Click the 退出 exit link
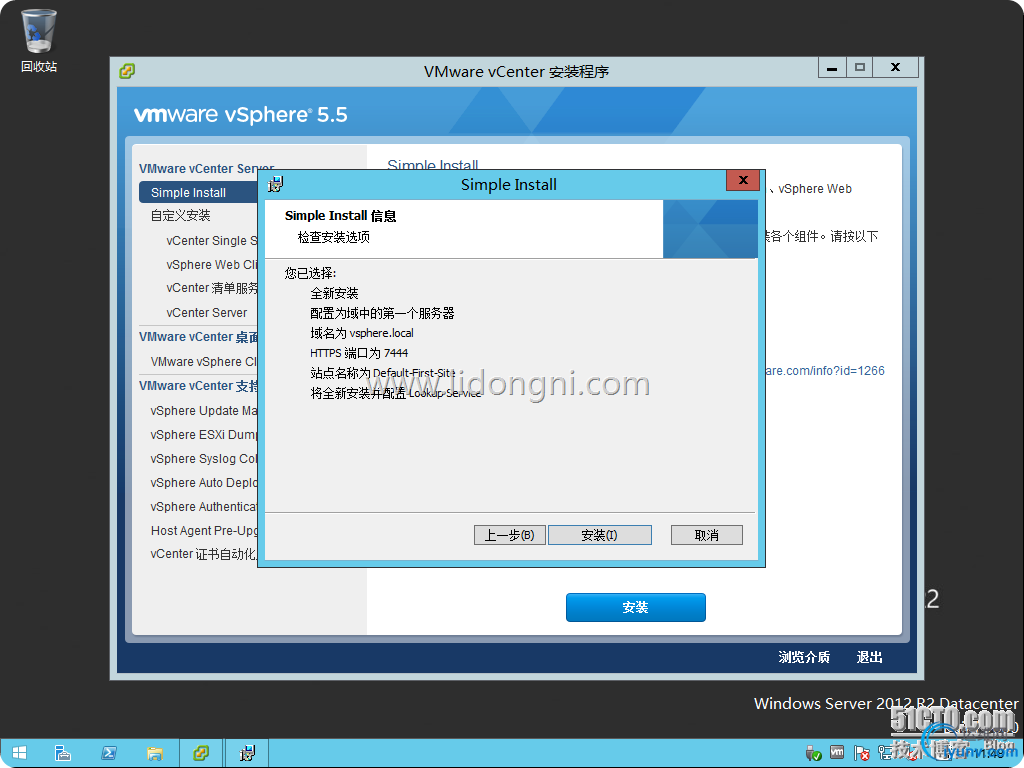The width and height of the screenshot is (1024, 768). point(869,657)
